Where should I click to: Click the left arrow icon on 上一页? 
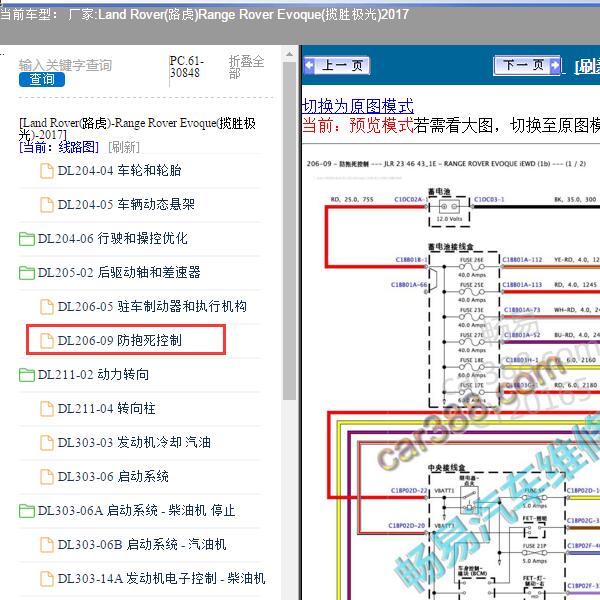tap(309, 65)
